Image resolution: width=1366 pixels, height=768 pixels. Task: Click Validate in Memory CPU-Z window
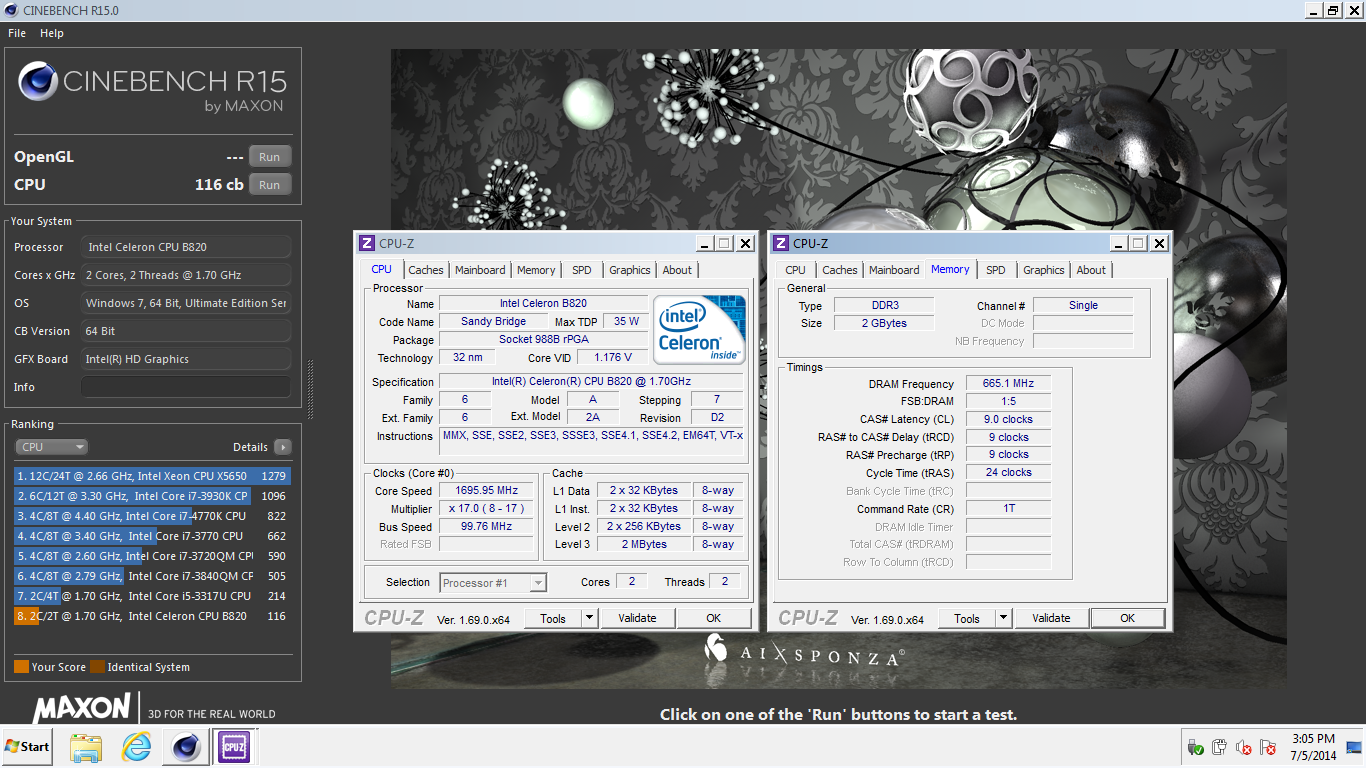(x=1052, y=618)
